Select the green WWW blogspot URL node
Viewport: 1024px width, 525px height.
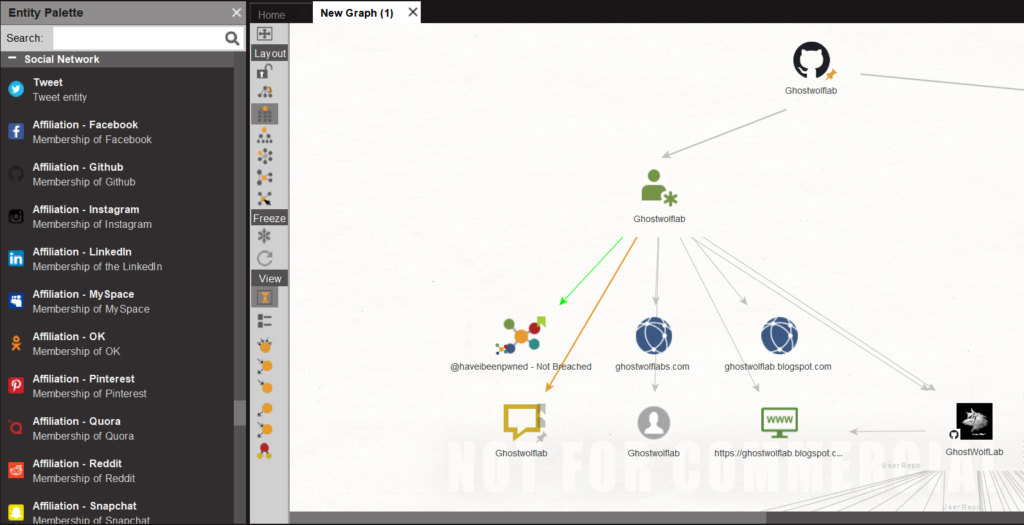(779, 422)
